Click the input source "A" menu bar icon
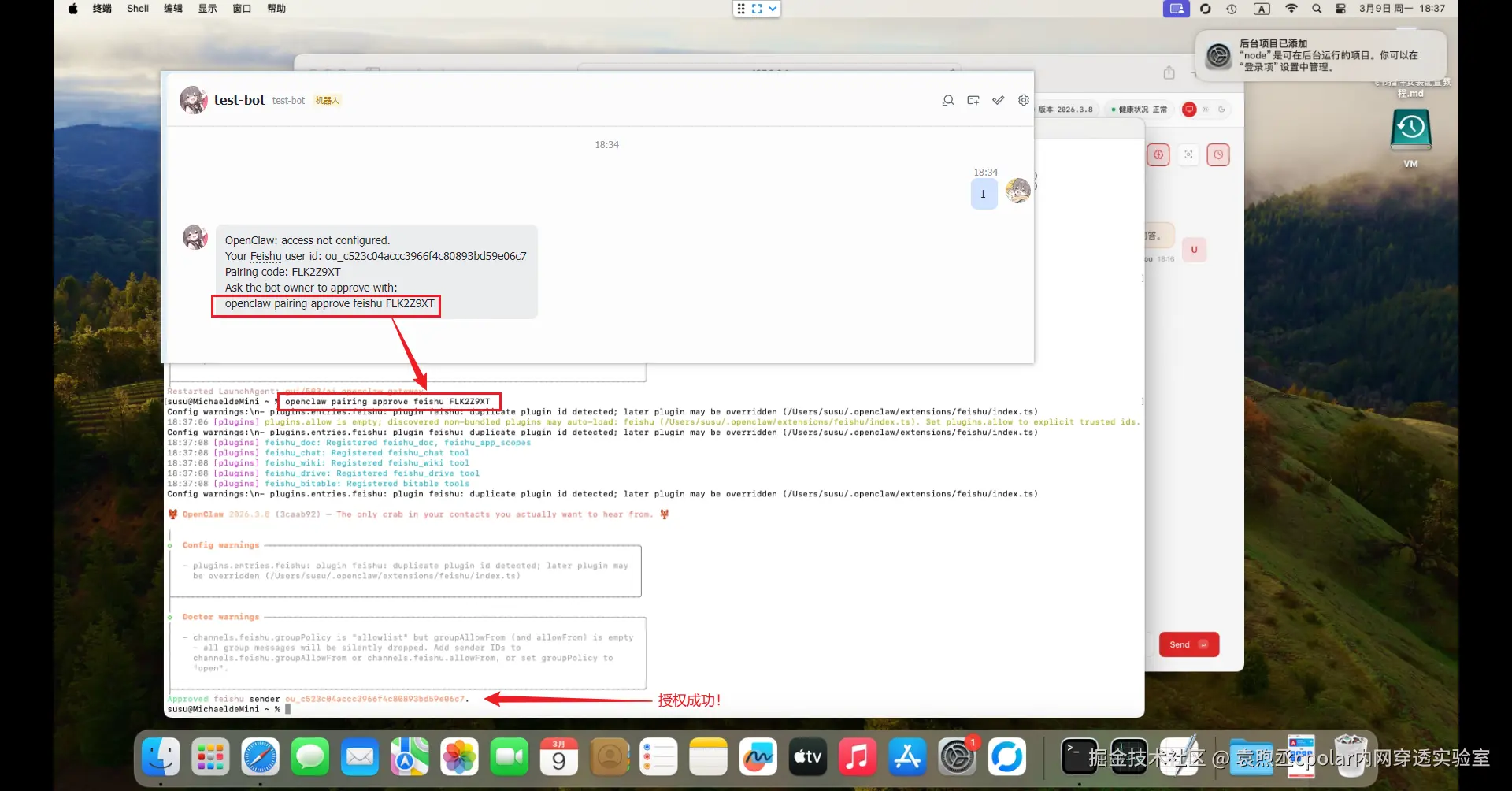 pyautogui.click(x=1262, y=9)
